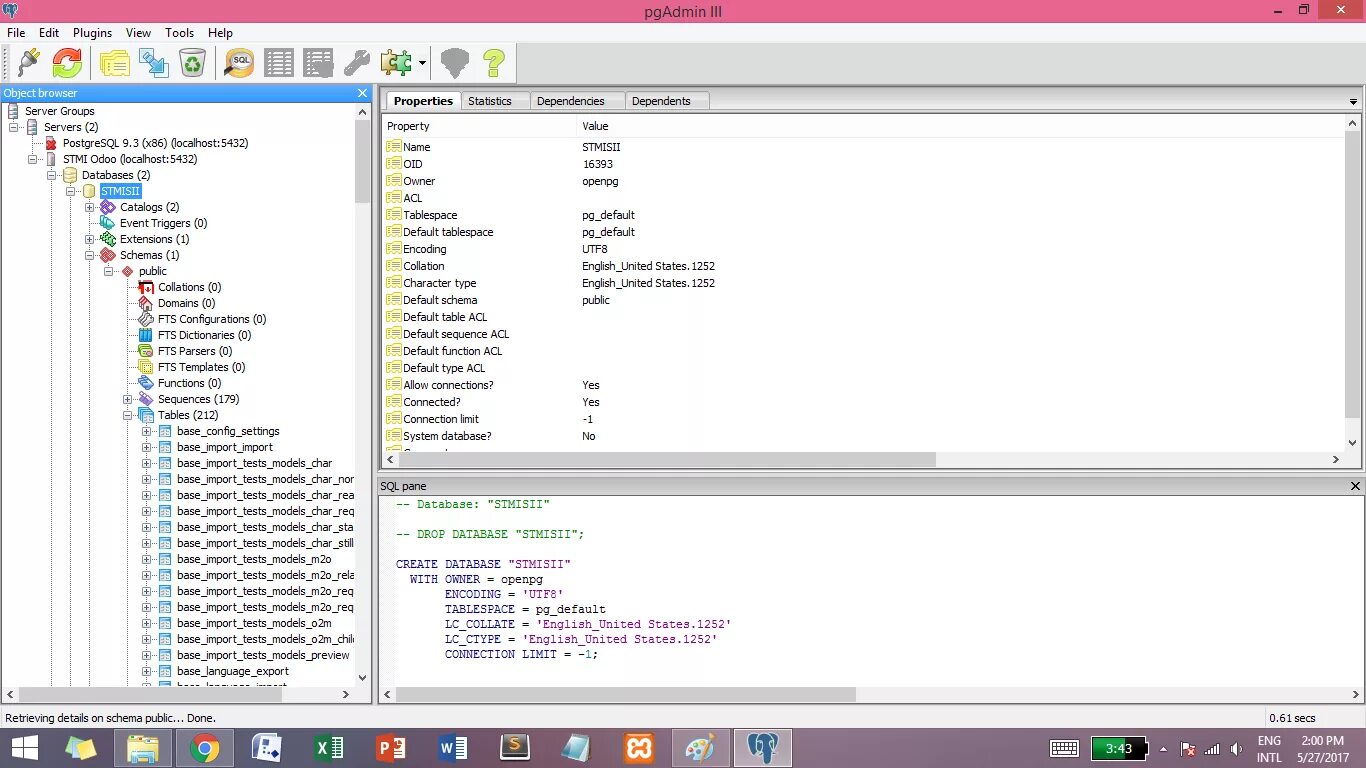Select the public schema node
Image resolution: width=1366 pixels, height=768 pixels.
coord(152,271)
